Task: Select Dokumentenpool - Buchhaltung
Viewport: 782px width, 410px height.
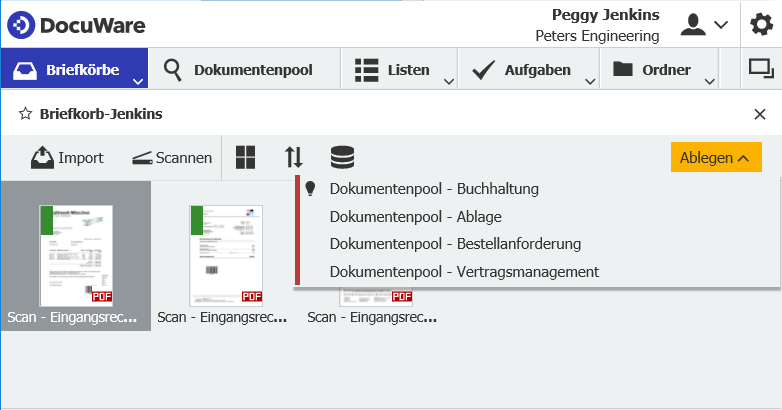Action: click(x=434, y=188)
